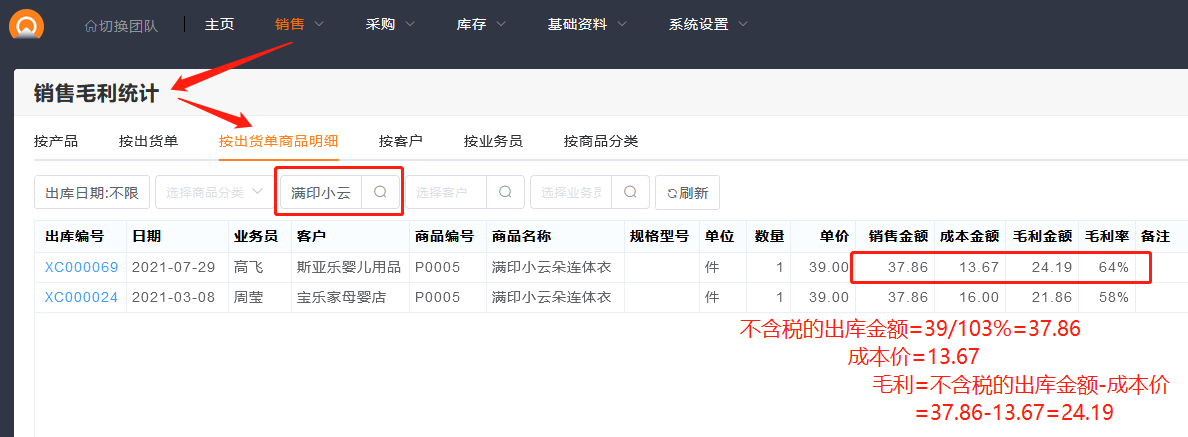The image size is (1188, 437).
Task: Open outbound order link XC000024
Action: coord(81,297)
